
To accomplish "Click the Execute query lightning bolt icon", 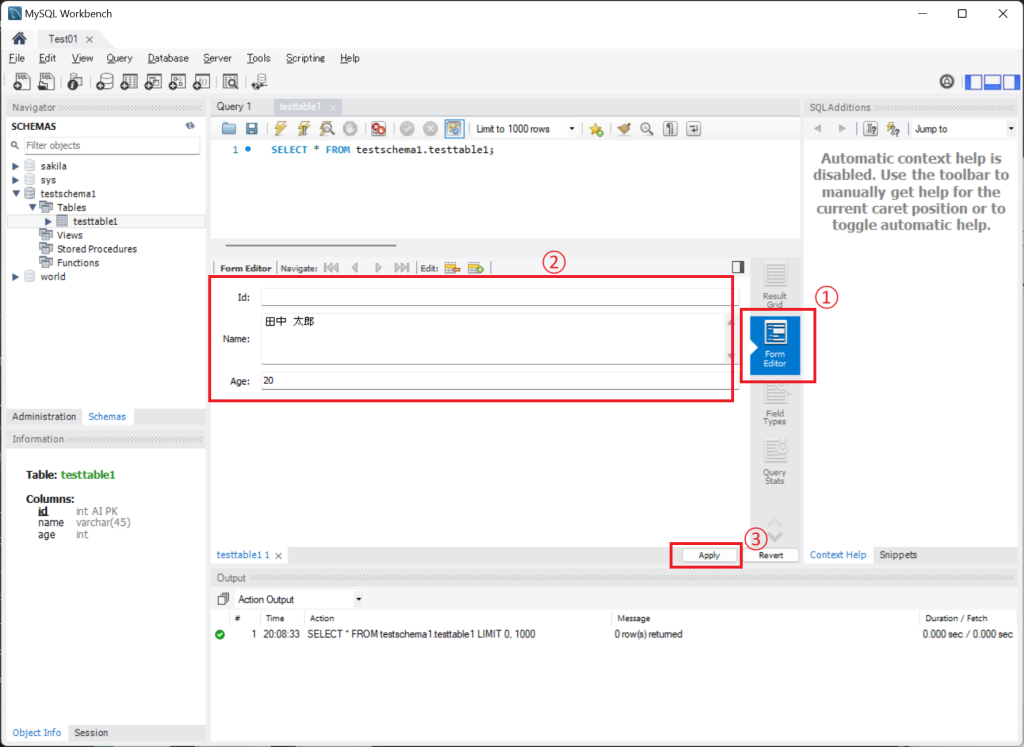I will (x=279, y=129).
